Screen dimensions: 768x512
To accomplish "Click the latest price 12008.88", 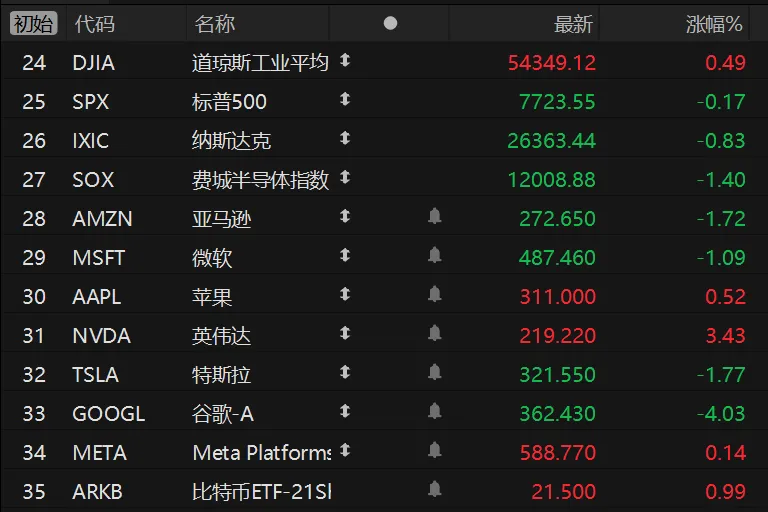I will 552,180.
